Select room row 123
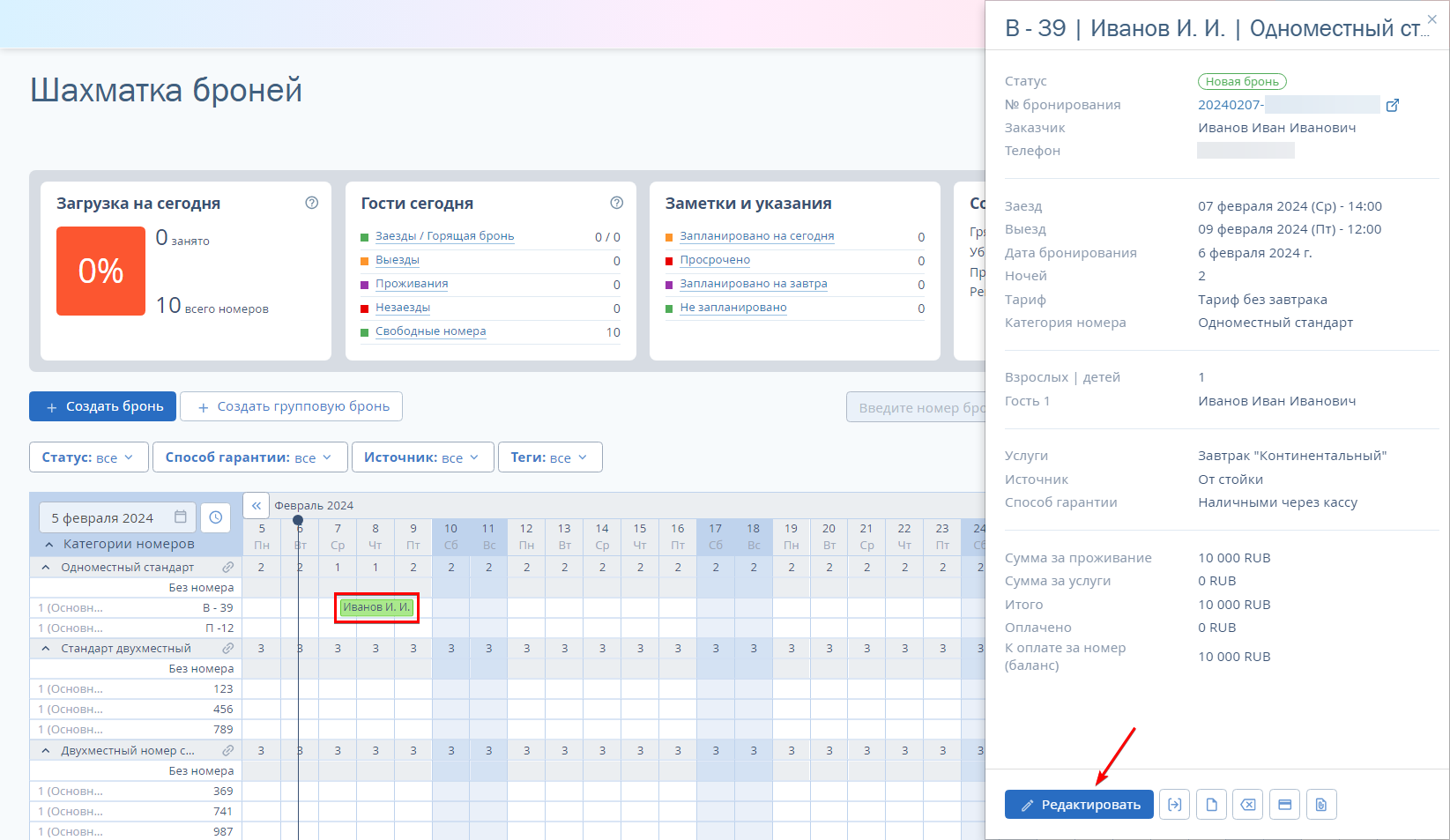Image resolution: width=1450 pixels, height=840 pixels. pos(136,689)
